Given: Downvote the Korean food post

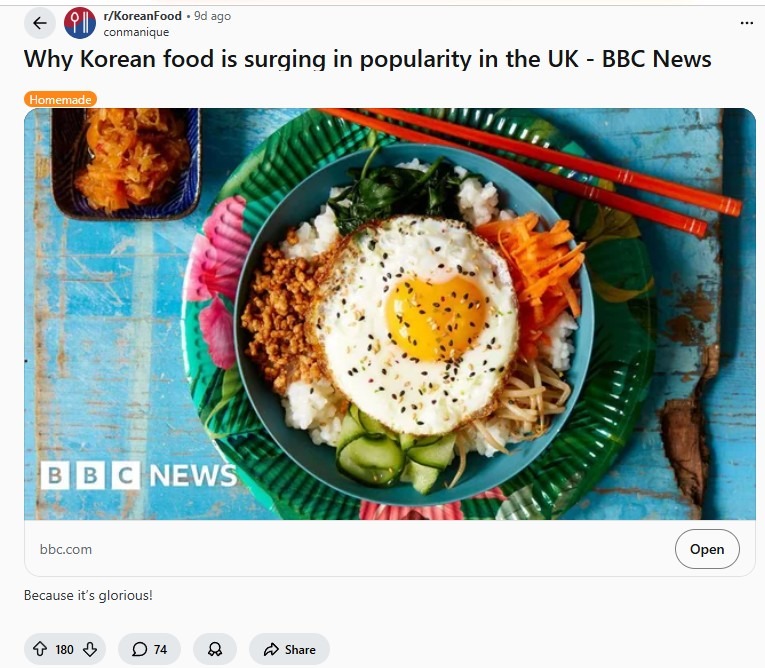Looking at the screenshot, I should point(90,649).
